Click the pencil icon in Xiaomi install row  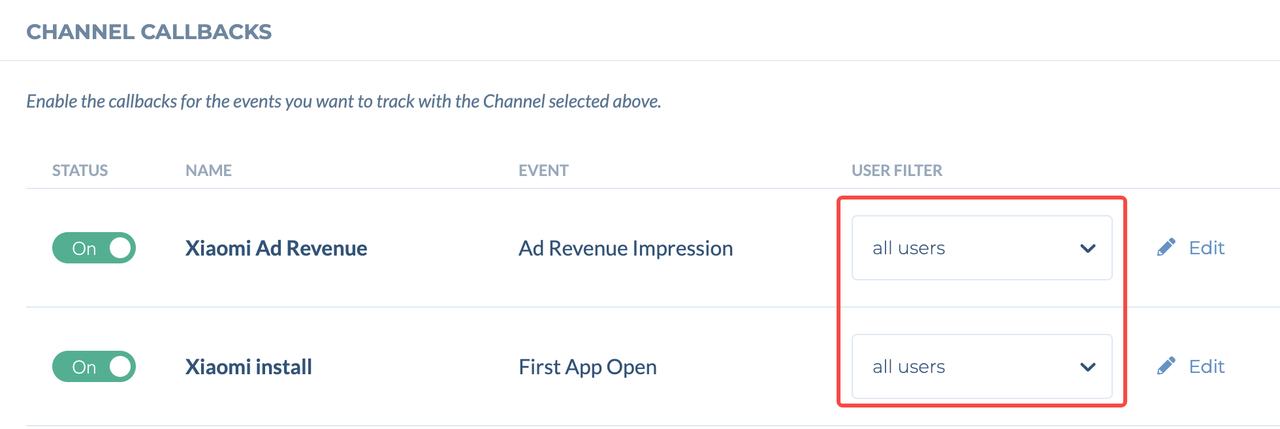pyautogui.click(x=1166, y=367)
